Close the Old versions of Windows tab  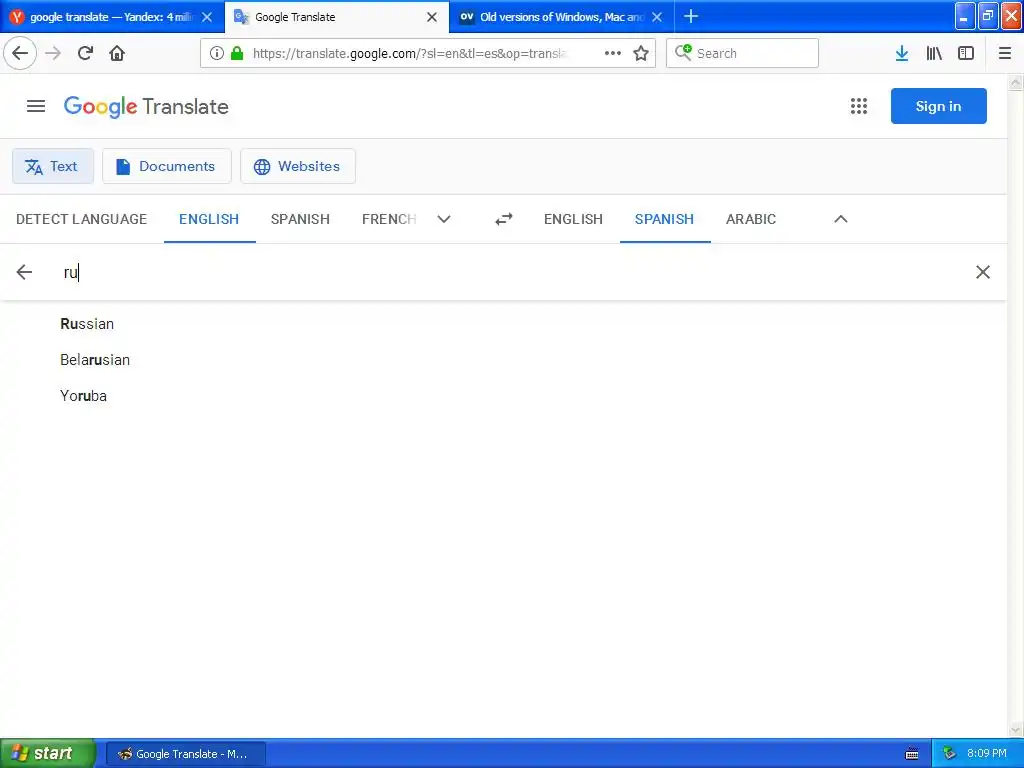pyautogui.click(x=657, y=17)
